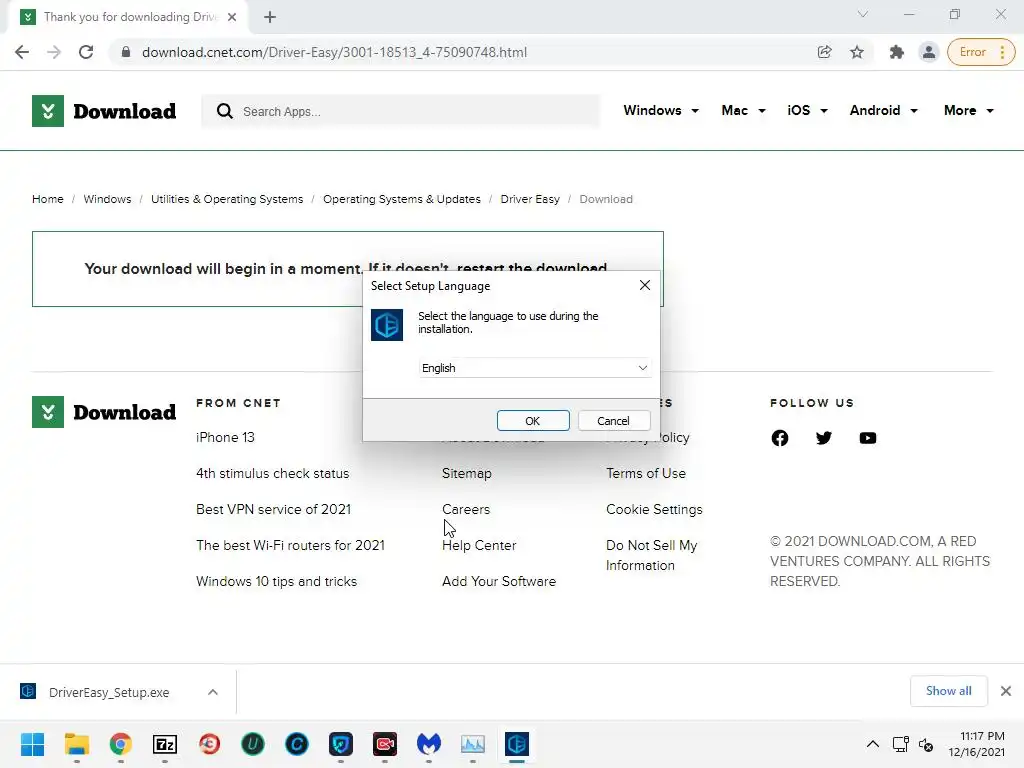Expand the More menu in site header
This screenshot has width=1024, height=768.
968,110
